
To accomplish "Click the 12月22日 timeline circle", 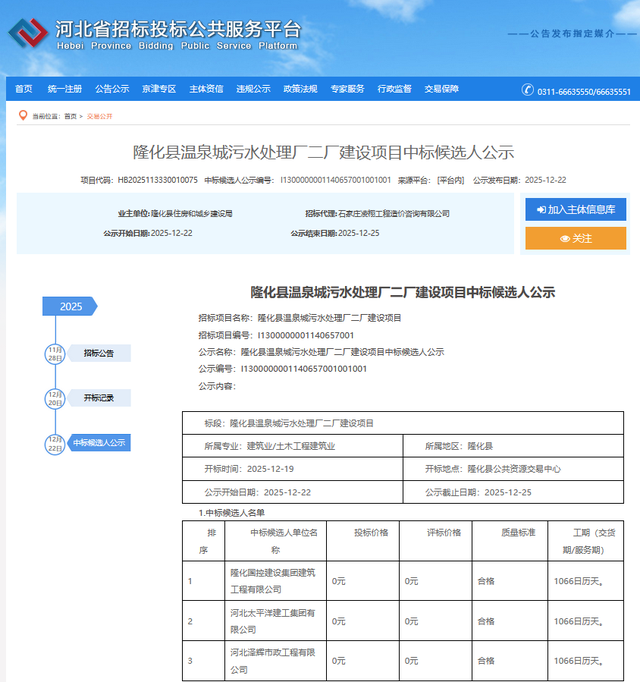I will tap(55, 444).
